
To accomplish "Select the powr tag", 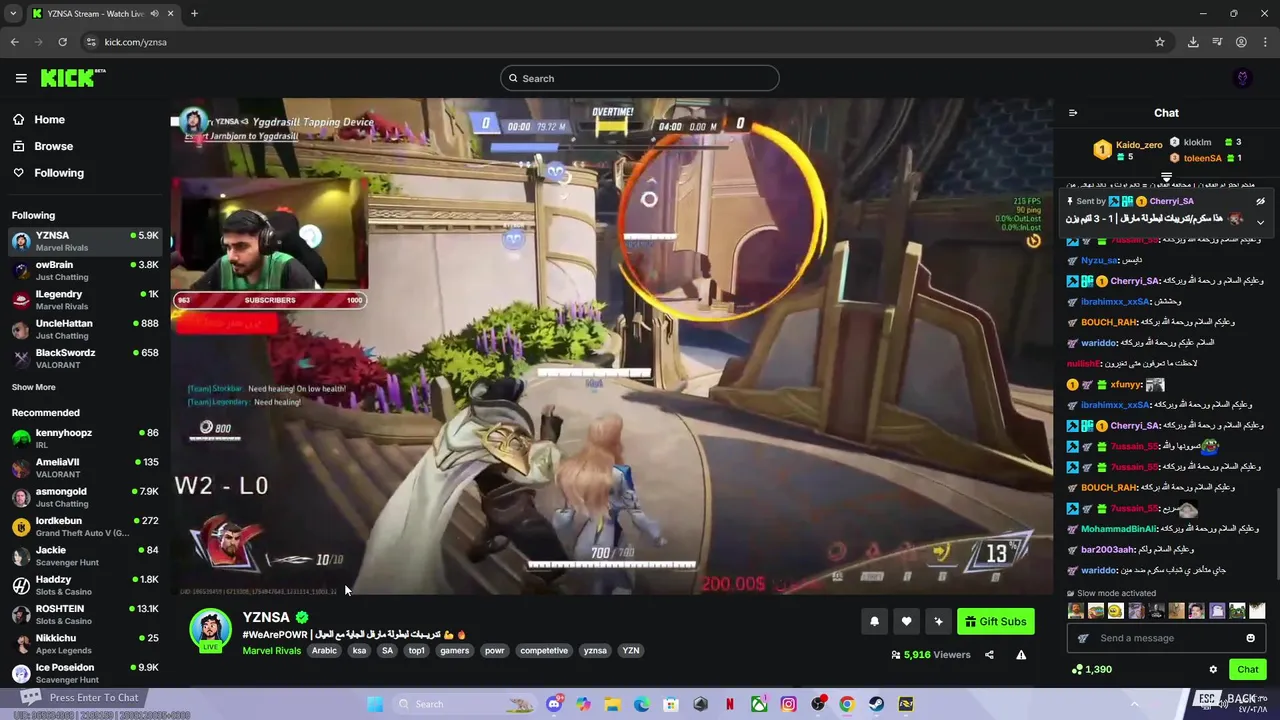I will (x=495, y=651).
